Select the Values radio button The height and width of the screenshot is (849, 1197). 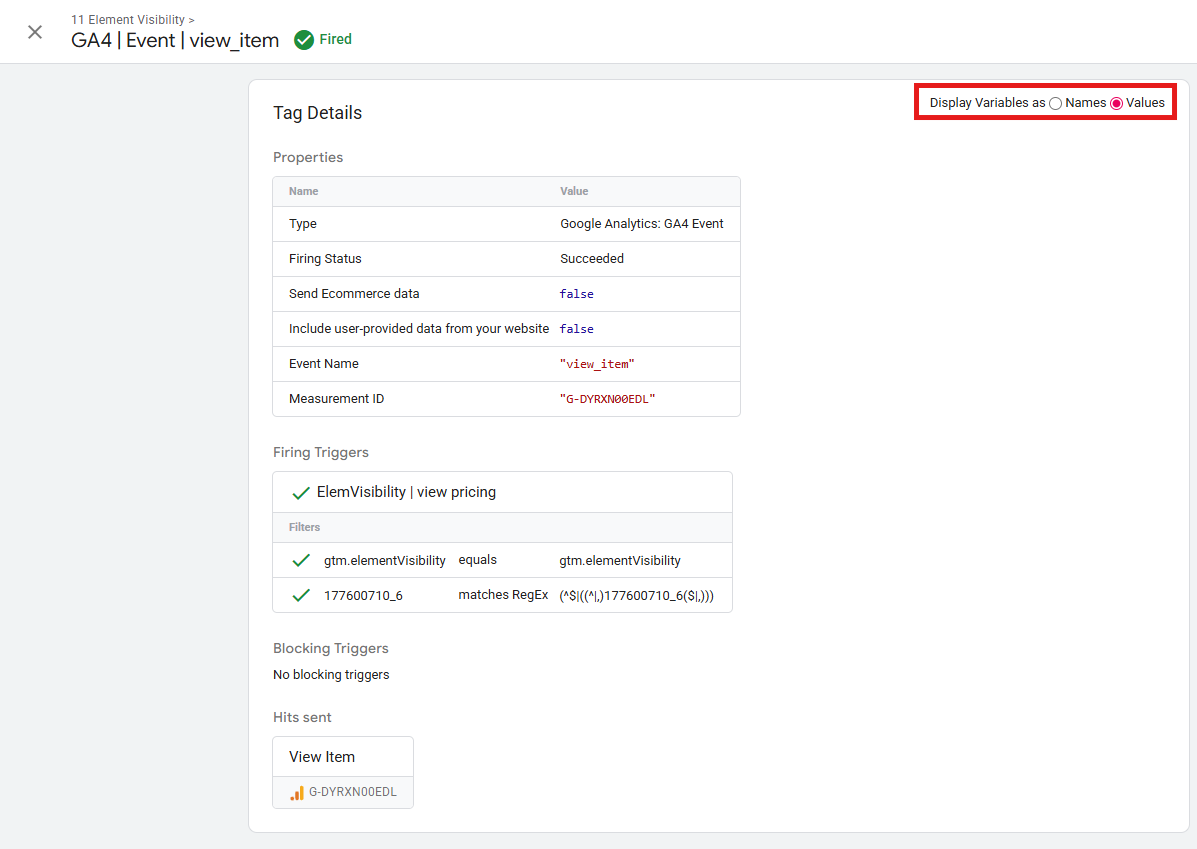(x=1116, y=103)
